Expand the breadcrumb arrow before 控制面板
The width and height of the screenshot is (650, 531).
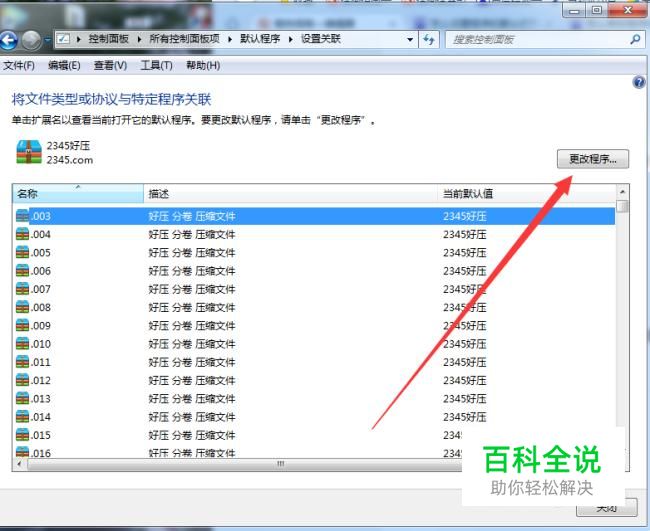(x=79, y=39)
